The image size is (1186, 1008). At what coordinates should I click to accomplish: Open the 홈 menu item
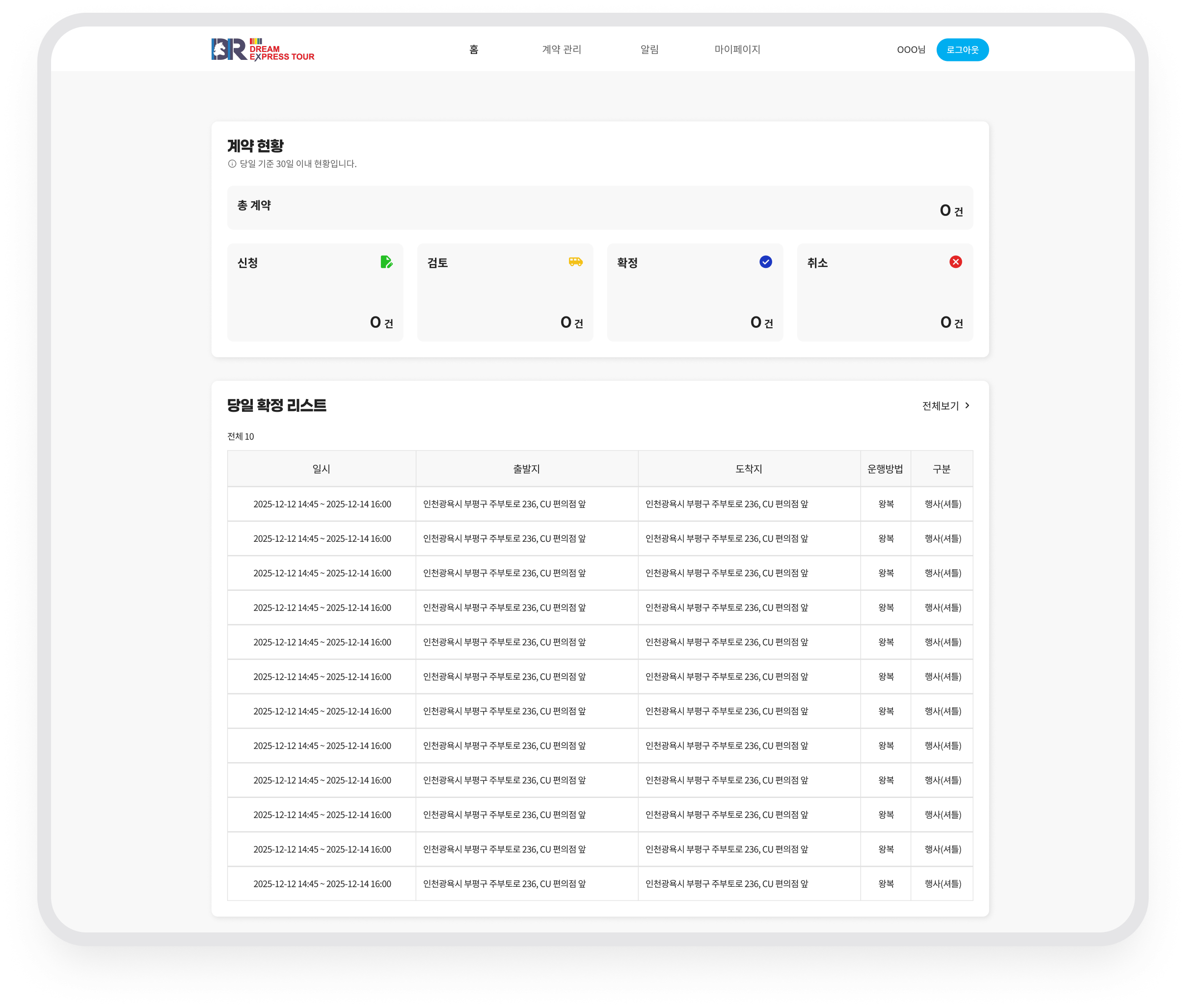pyautogui.click(x=474, y=50)
